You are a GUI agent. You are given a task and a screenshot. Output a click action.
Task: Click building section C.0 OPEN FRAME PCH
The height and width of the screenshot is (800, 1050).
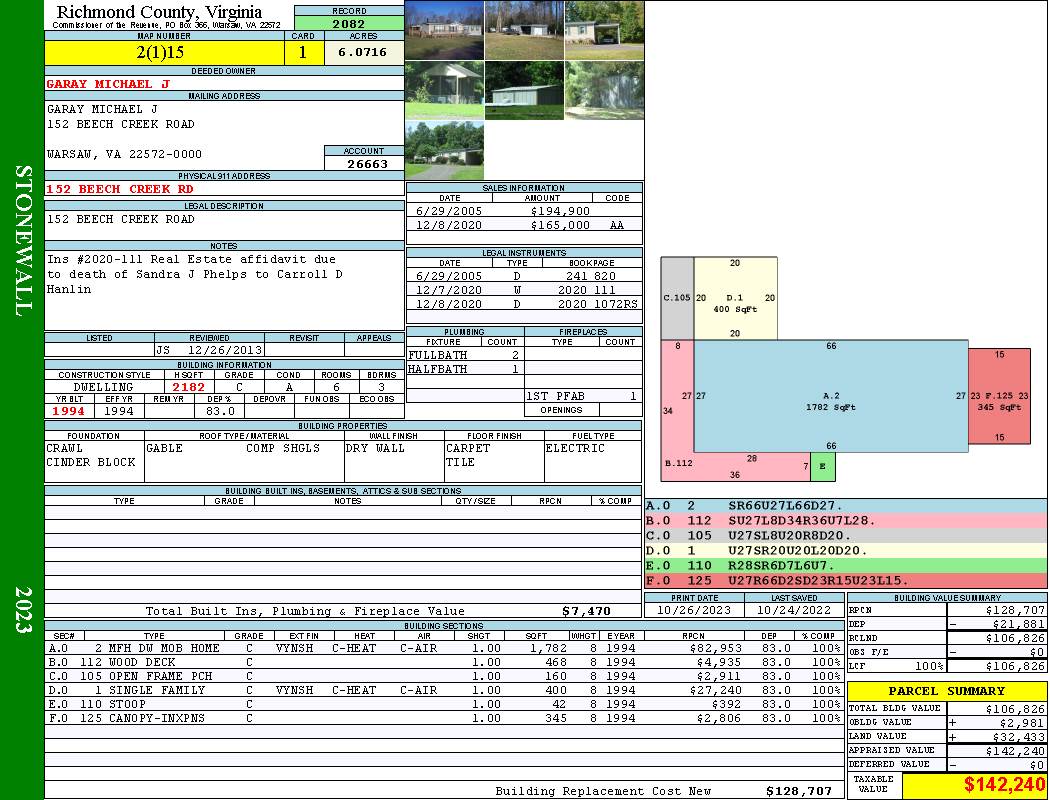(x=445, y=676)
